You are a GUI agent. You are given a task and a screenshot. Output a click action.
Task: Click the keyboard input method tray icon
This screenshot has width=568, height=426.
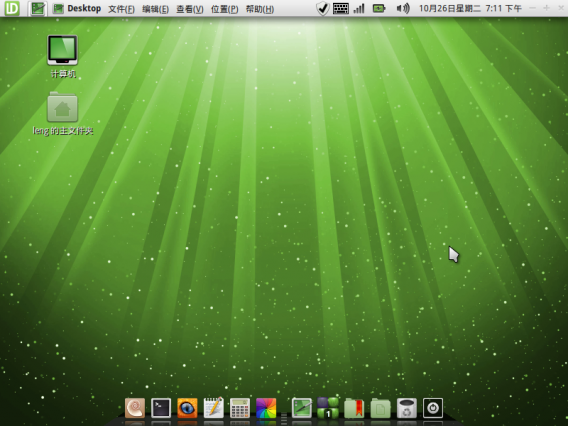tap(341, 8)
